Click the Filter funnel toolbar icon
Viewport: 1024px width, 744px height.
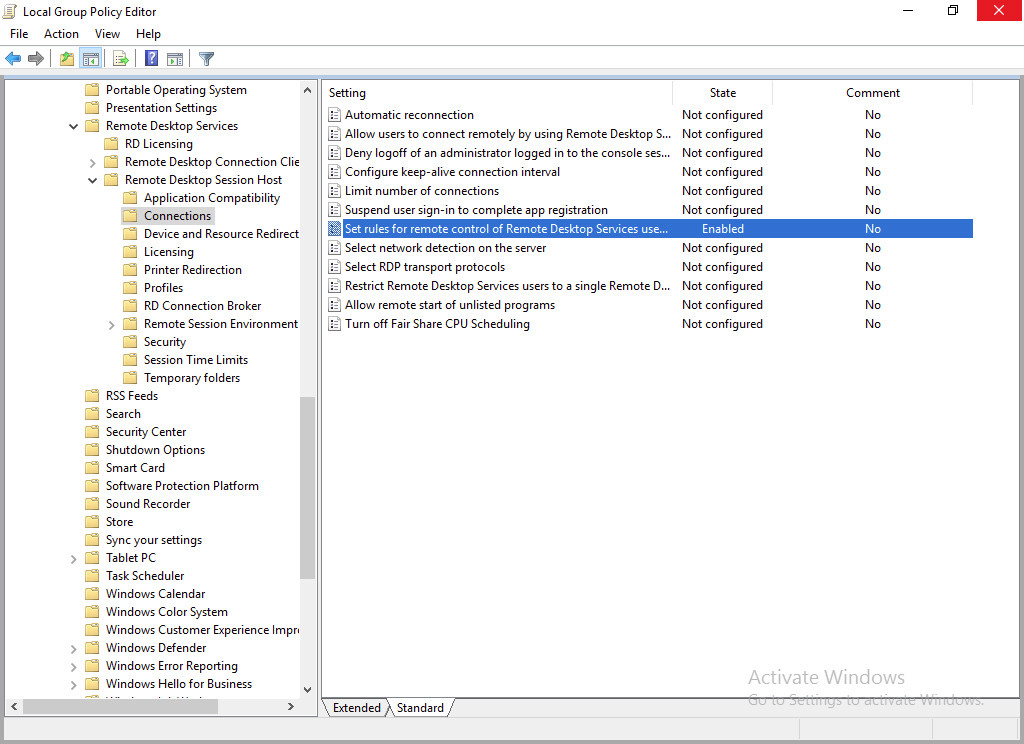tap(206, 59)
